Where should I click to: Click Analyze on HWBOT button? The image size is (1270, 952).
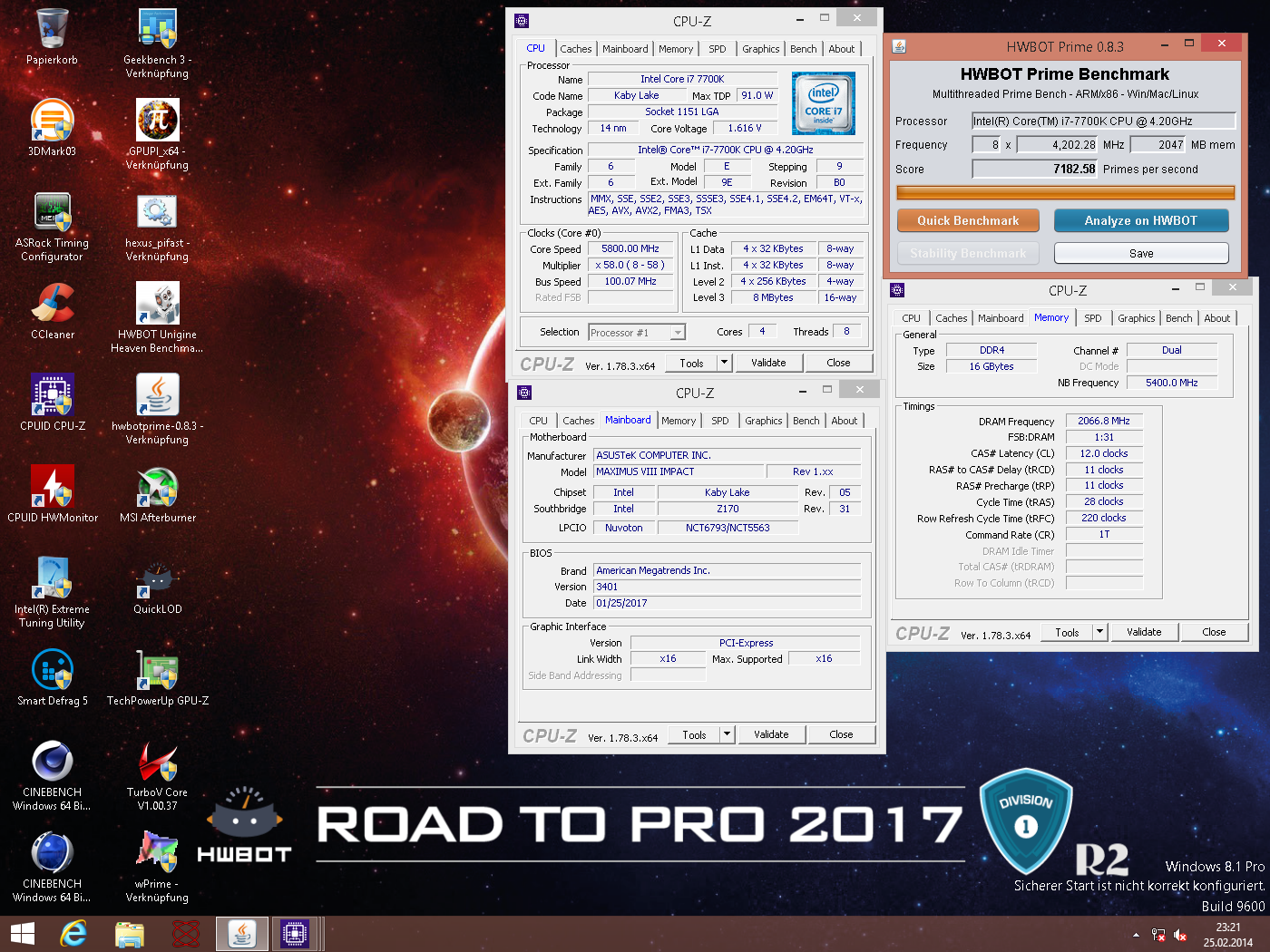1141,220
